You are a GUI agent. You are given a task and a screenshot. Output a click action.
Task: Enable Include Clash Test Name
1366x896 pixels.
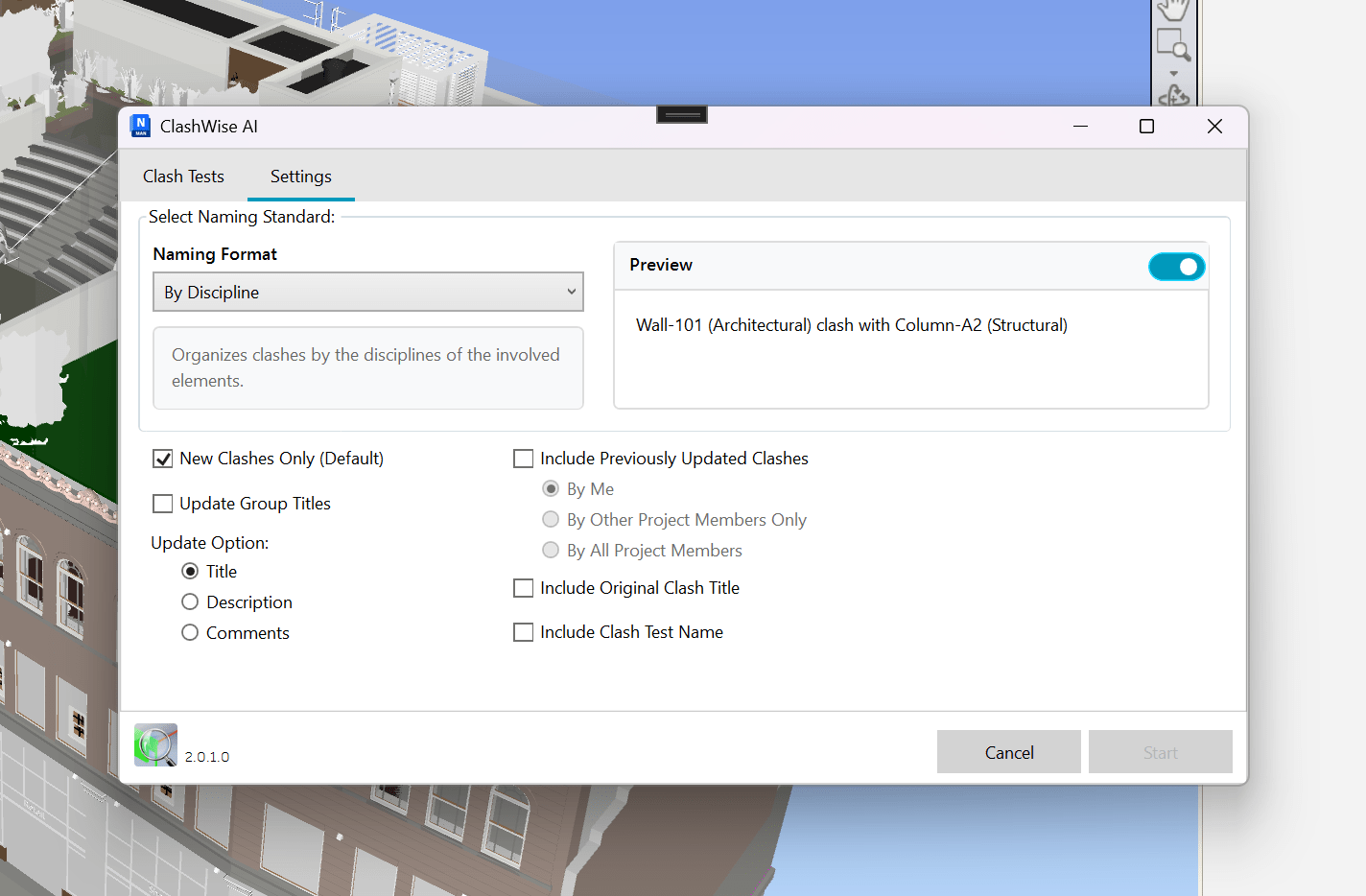[x=524, y=632]
